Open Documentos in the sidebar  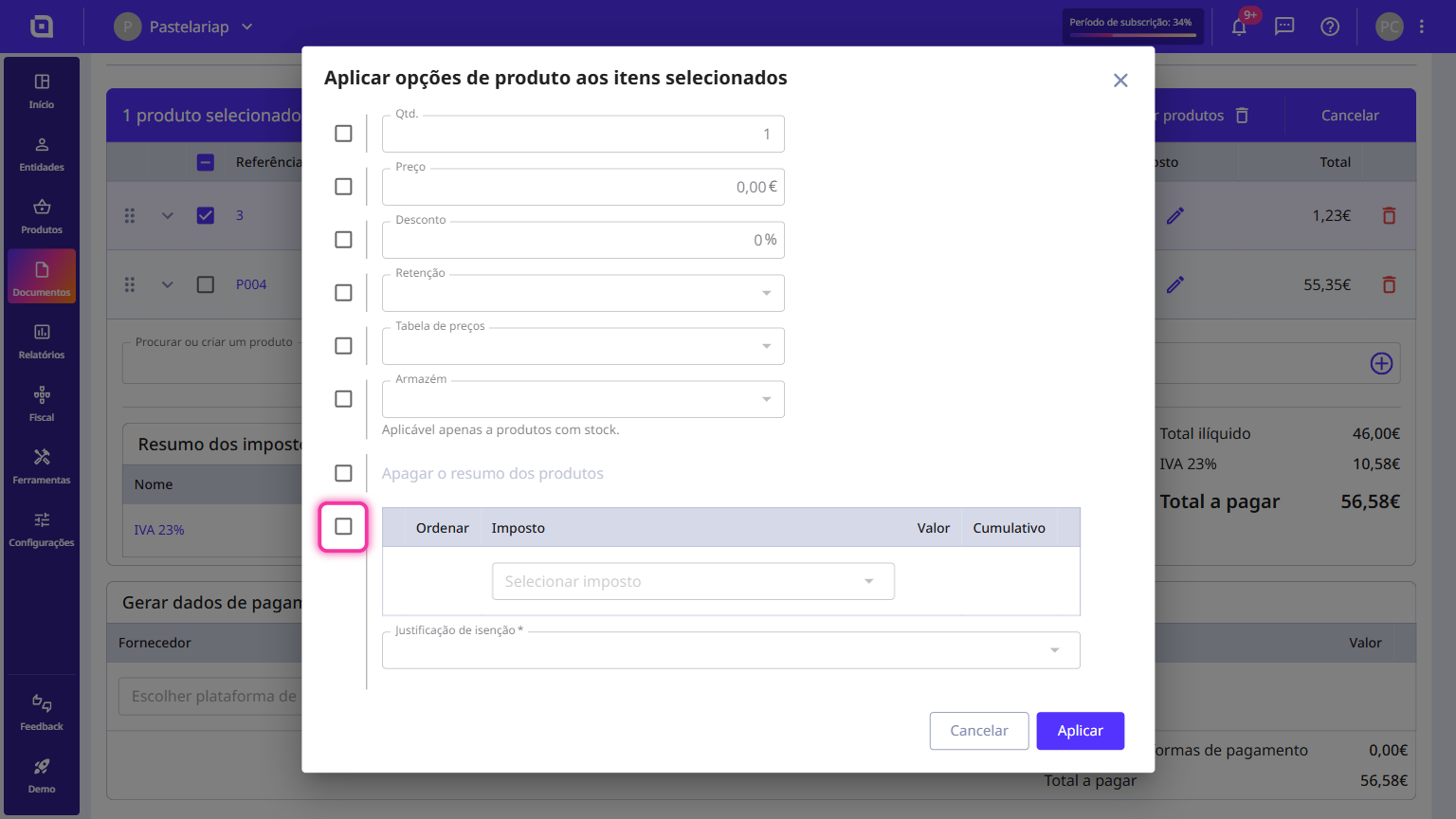(42, 277)
